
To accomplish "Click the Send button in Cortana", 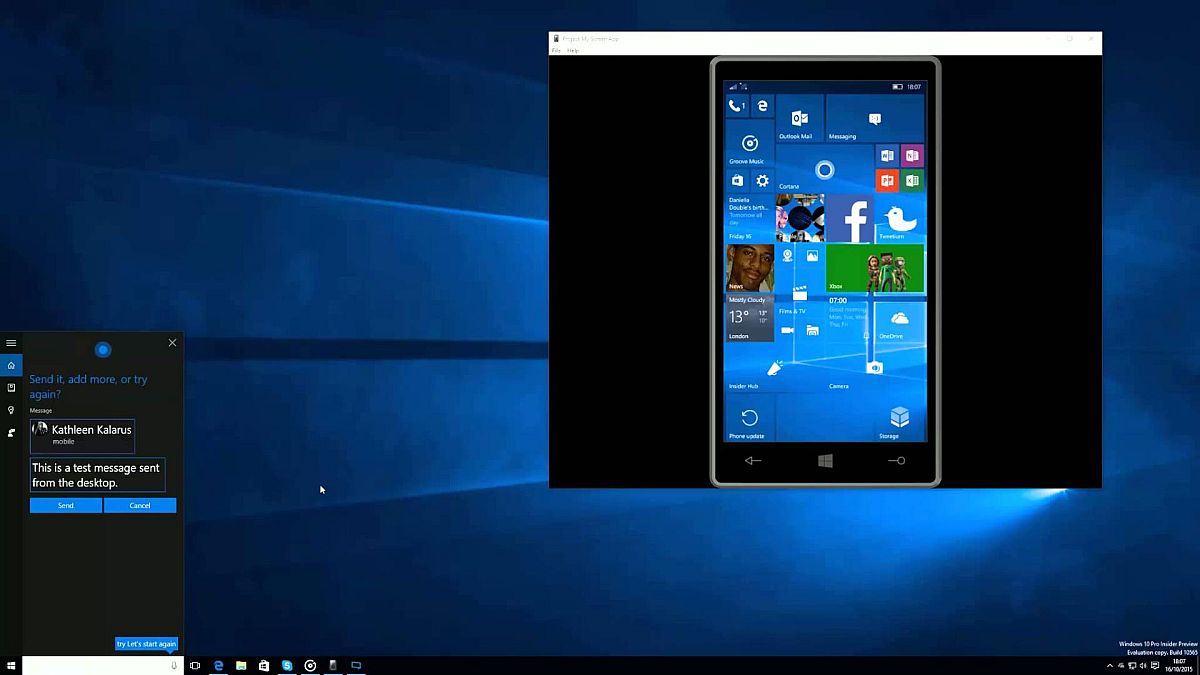I will coord(65,505).
